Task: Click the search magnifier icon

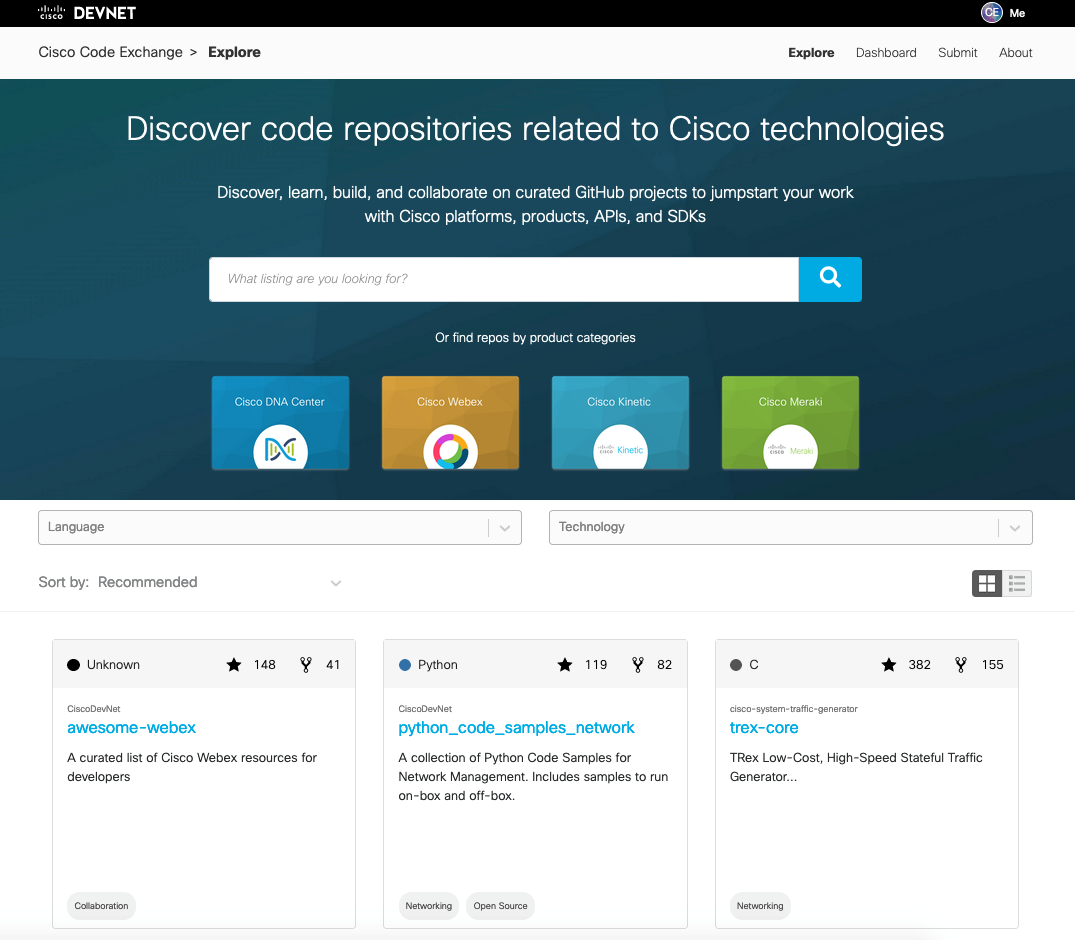Action: pyautogui.click(x=829, y=279)
